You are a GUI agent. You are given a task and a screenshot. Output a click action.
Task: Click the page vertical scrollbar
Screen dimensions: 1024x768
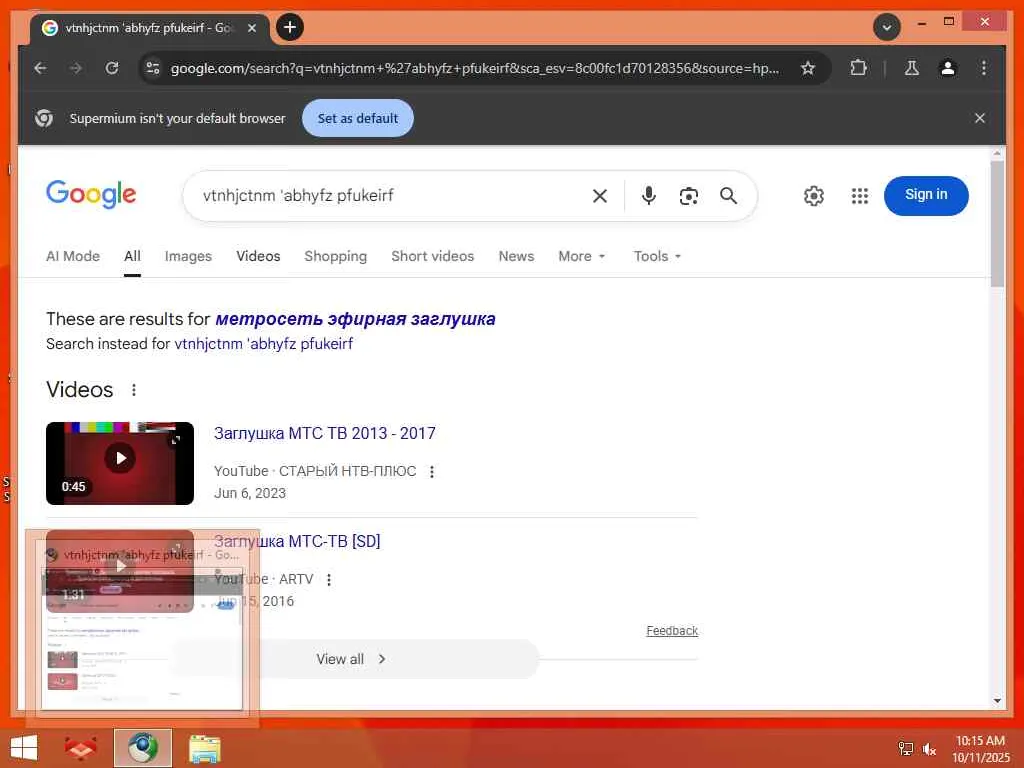coord(997,222)
